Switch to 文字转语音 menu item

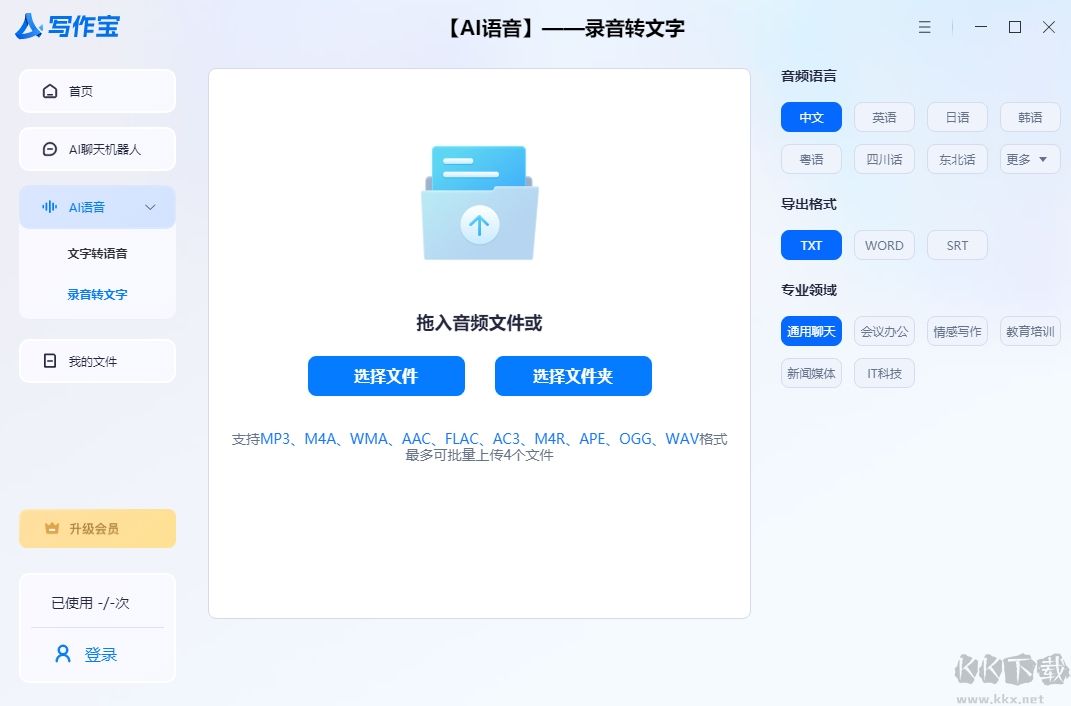[x=97, y=253]
